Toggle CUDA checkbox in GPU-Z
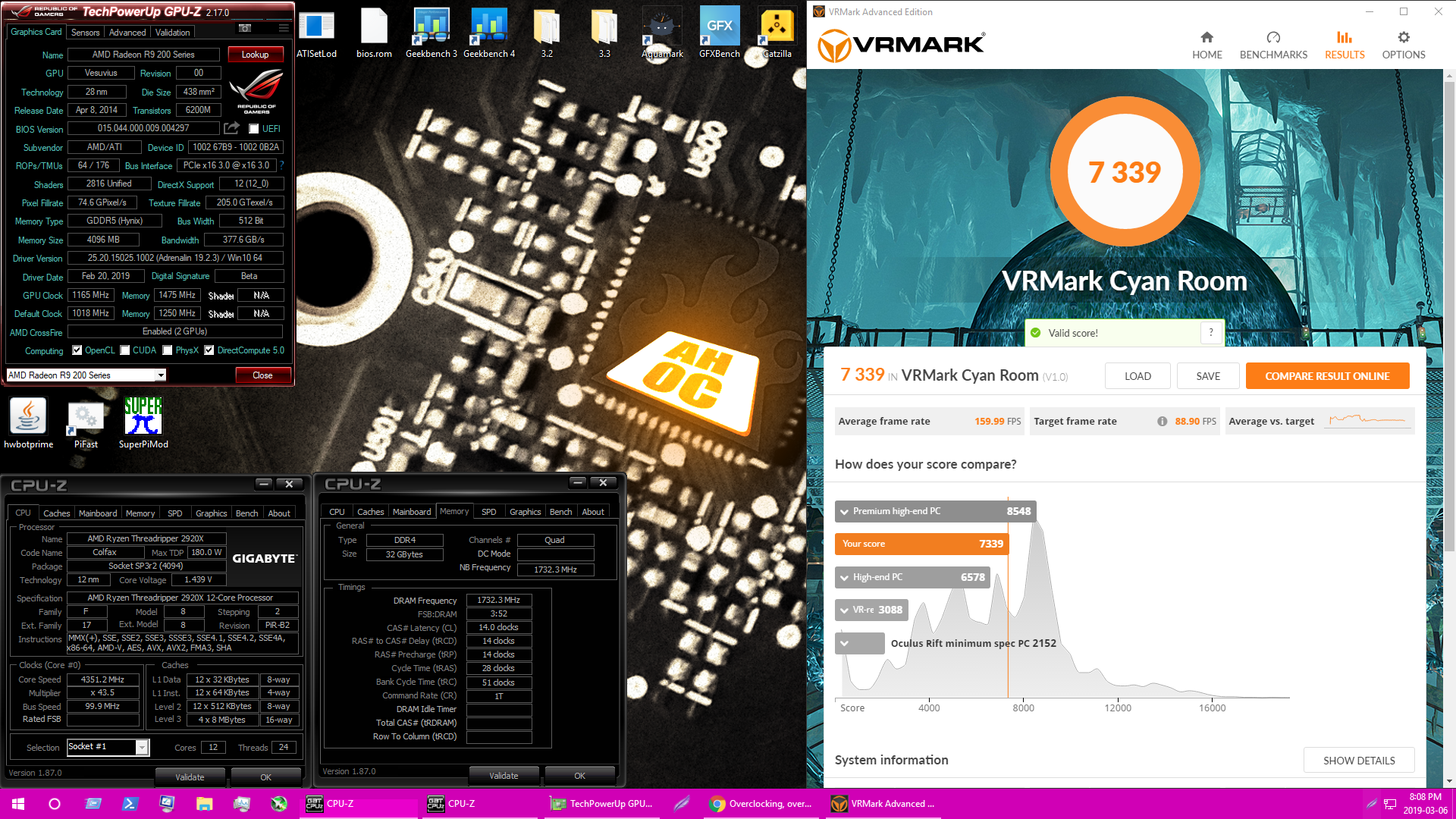Screen dimensions: 1456x819 [x=125, y=350]
